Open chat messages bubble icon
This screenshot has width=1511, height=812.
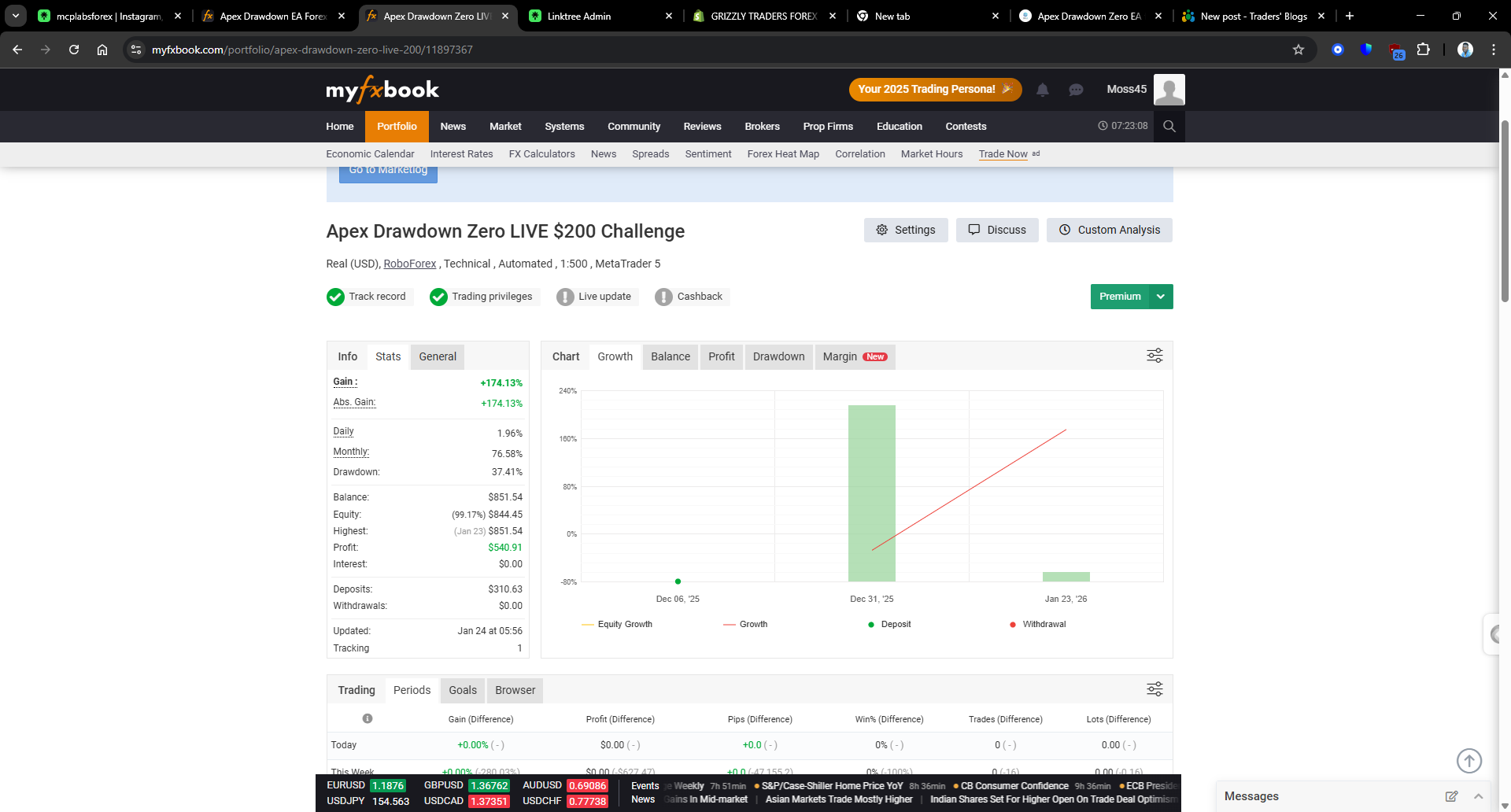[x=1076, y=90]
